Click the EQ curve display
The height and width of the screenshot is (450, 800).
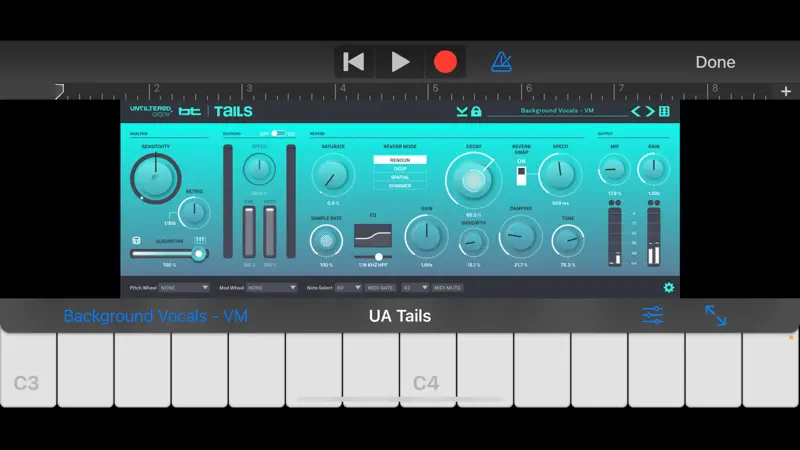[x=373, y=236]
